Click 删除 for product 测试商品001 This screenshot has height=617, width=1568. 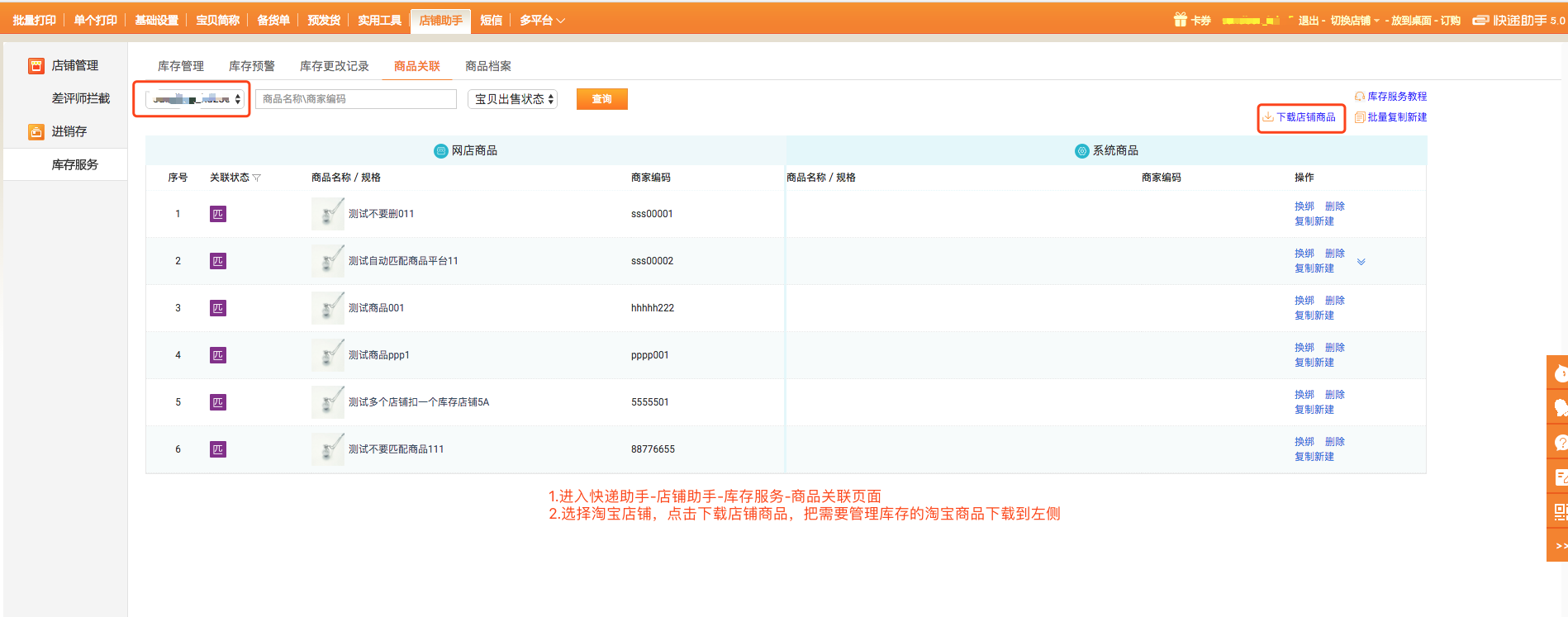click(1335, 301)
